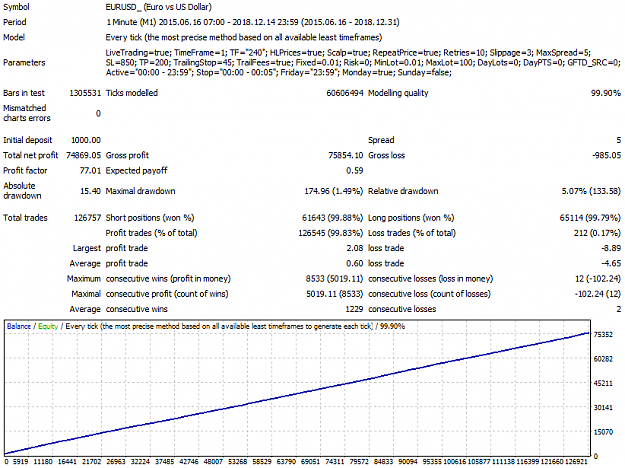The width and height of the screenshot is (625, 468).
Task: Select the Period row date range text
Action: (252, 22)
